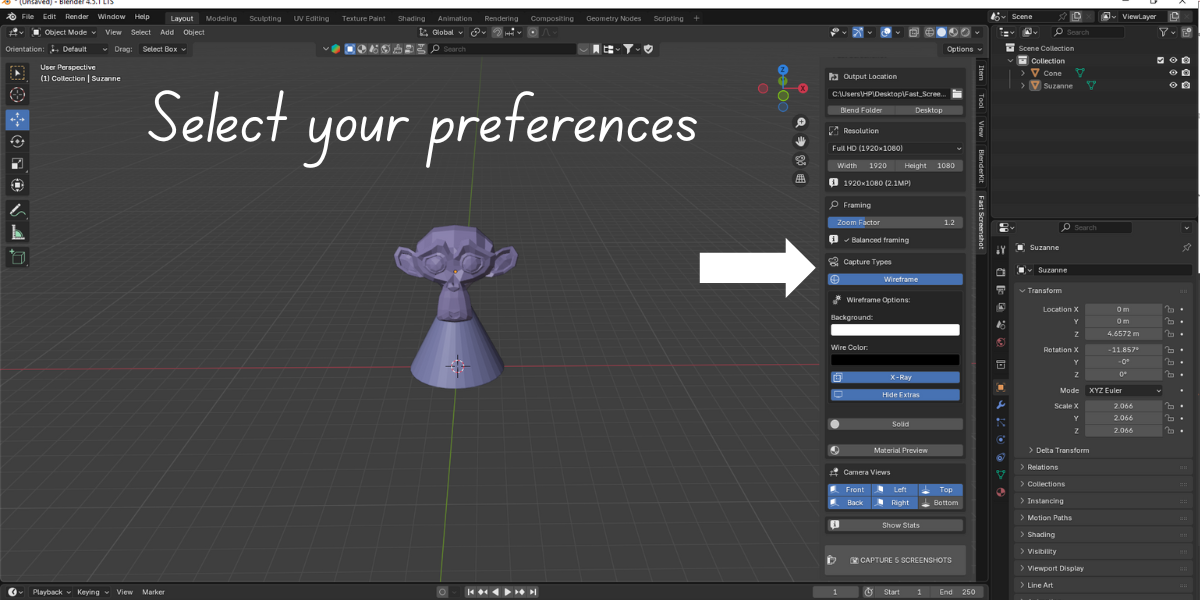Screen dimensions: 1200x600
Task: Expand the Delta Transform section
Action: coord(1062,450)
